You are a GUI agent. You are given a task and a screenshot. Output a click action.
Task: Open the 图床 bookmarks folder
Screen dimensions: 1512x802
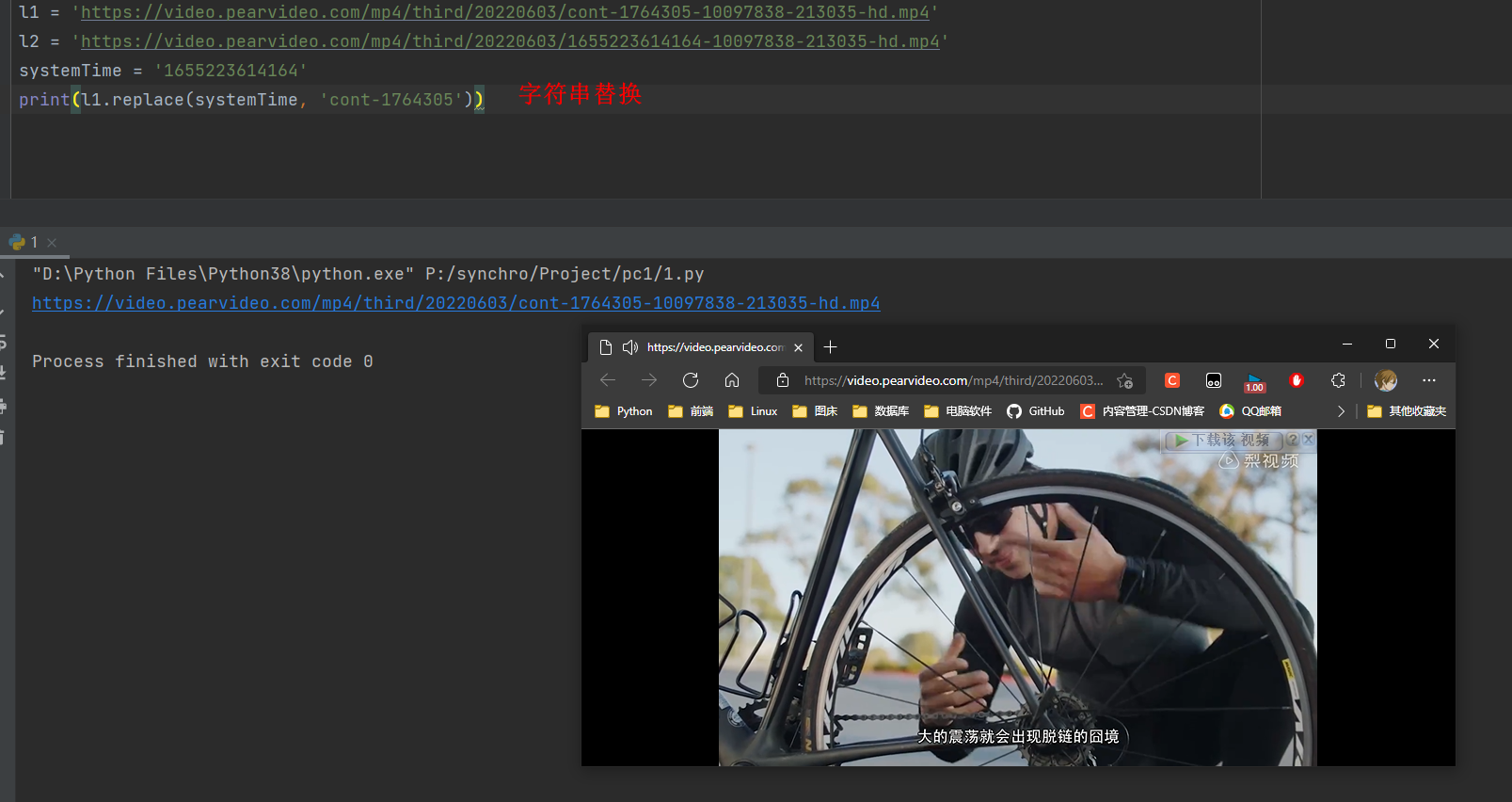815,411
